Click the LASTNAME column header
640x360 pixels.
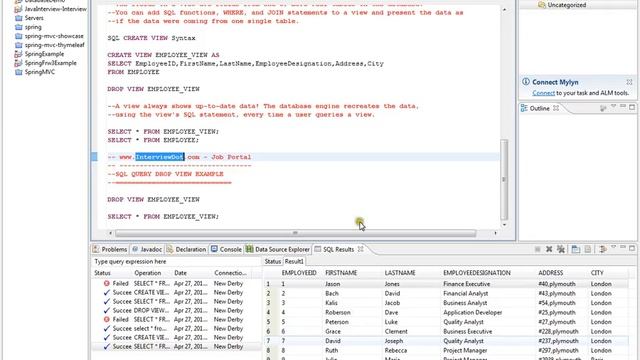pyautogui.click(x=400, y=273)
